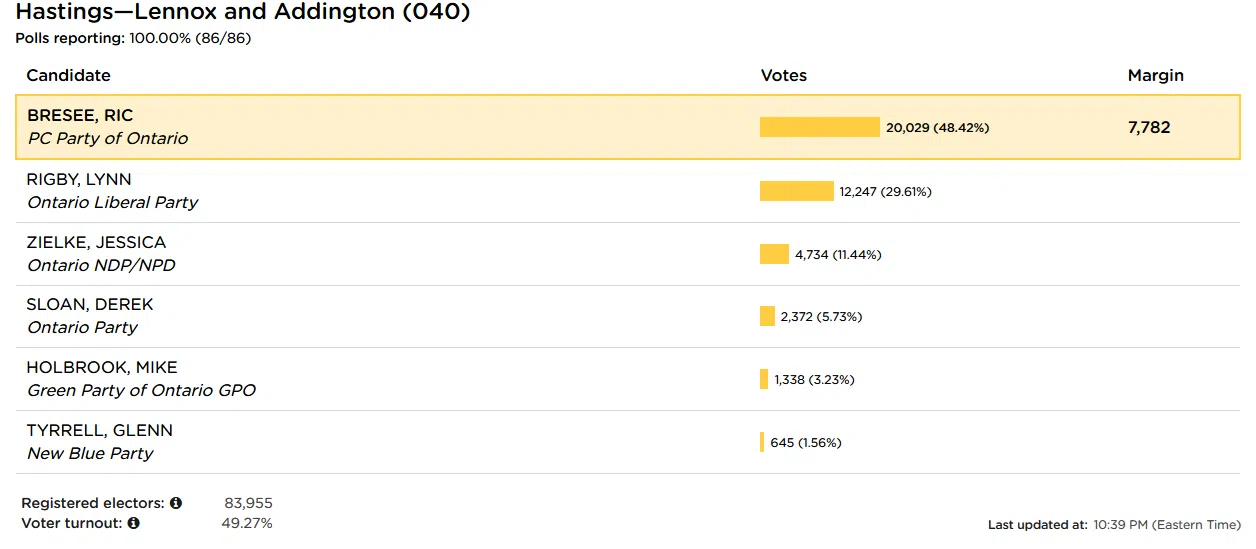Click ZIELKE, JESSICA candidate name
The height and width of the screenshot is (549, 1256).
pos(96,242)
